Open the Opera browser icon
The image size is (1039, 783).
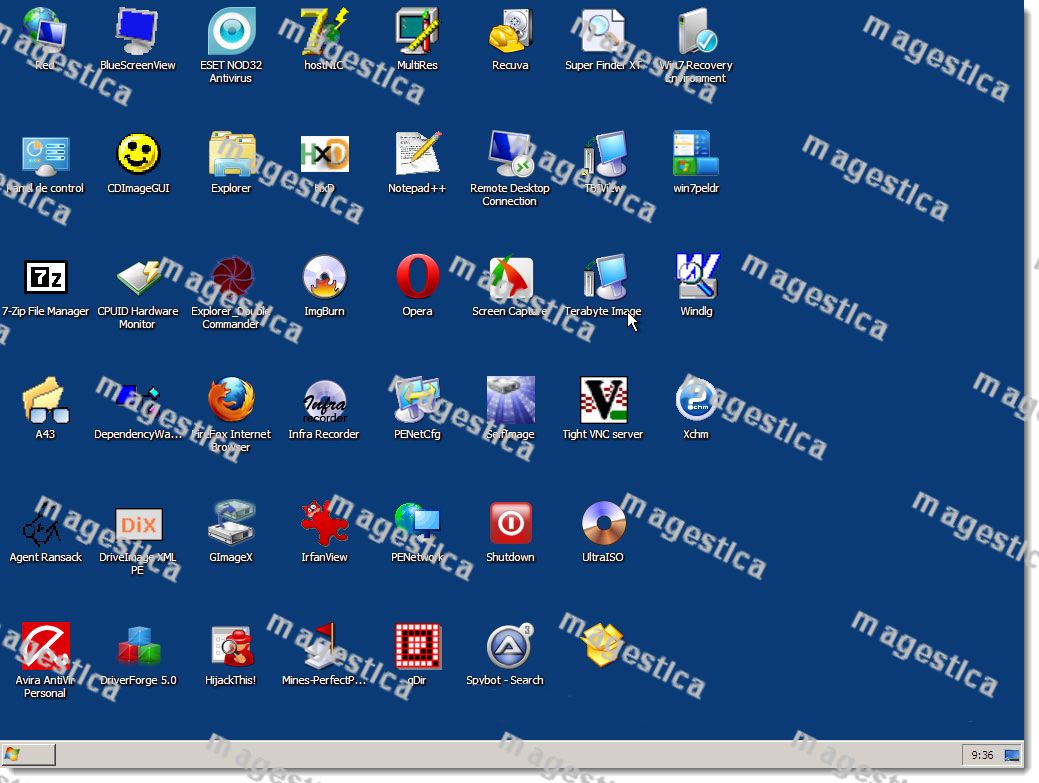tap(417, 278)
